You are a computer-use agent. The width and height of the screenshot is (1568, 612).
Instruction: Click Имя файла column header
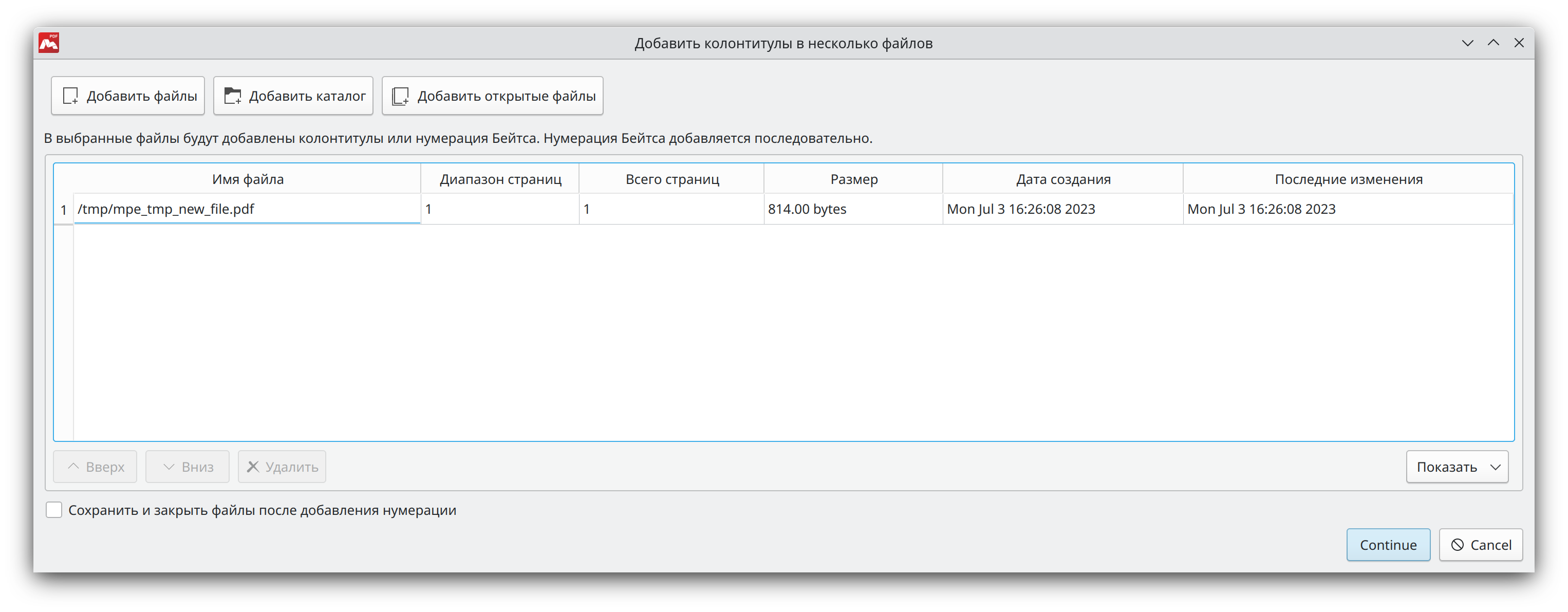pyautogui.click(x=247, y=179)
